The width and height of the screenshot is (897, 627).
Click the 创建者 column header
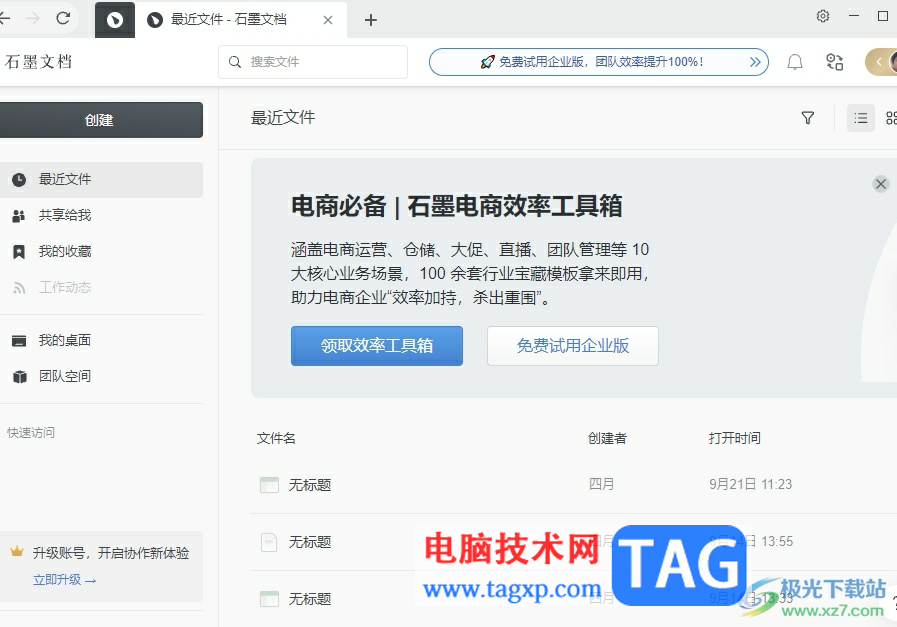(608, 439)
